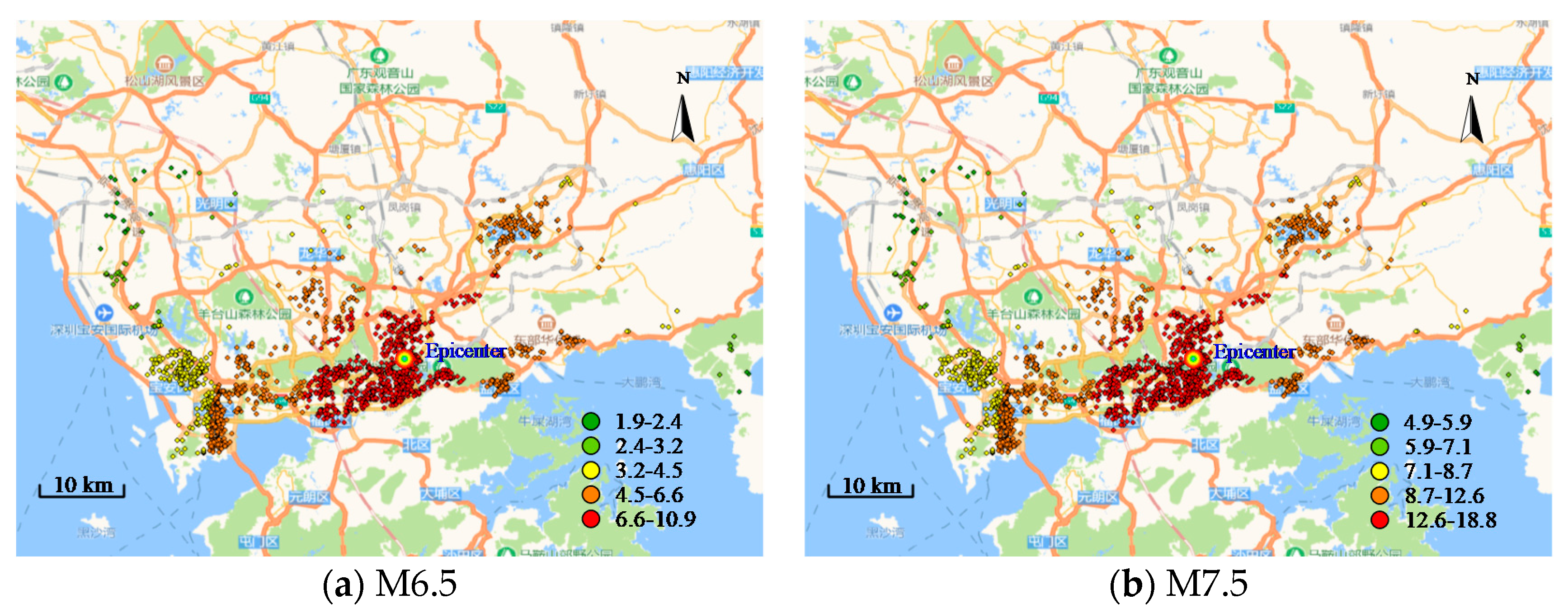Click the airport icon on the M6.5 map
The height and width of the screenshot is (613, 1568).
point(105,313)
